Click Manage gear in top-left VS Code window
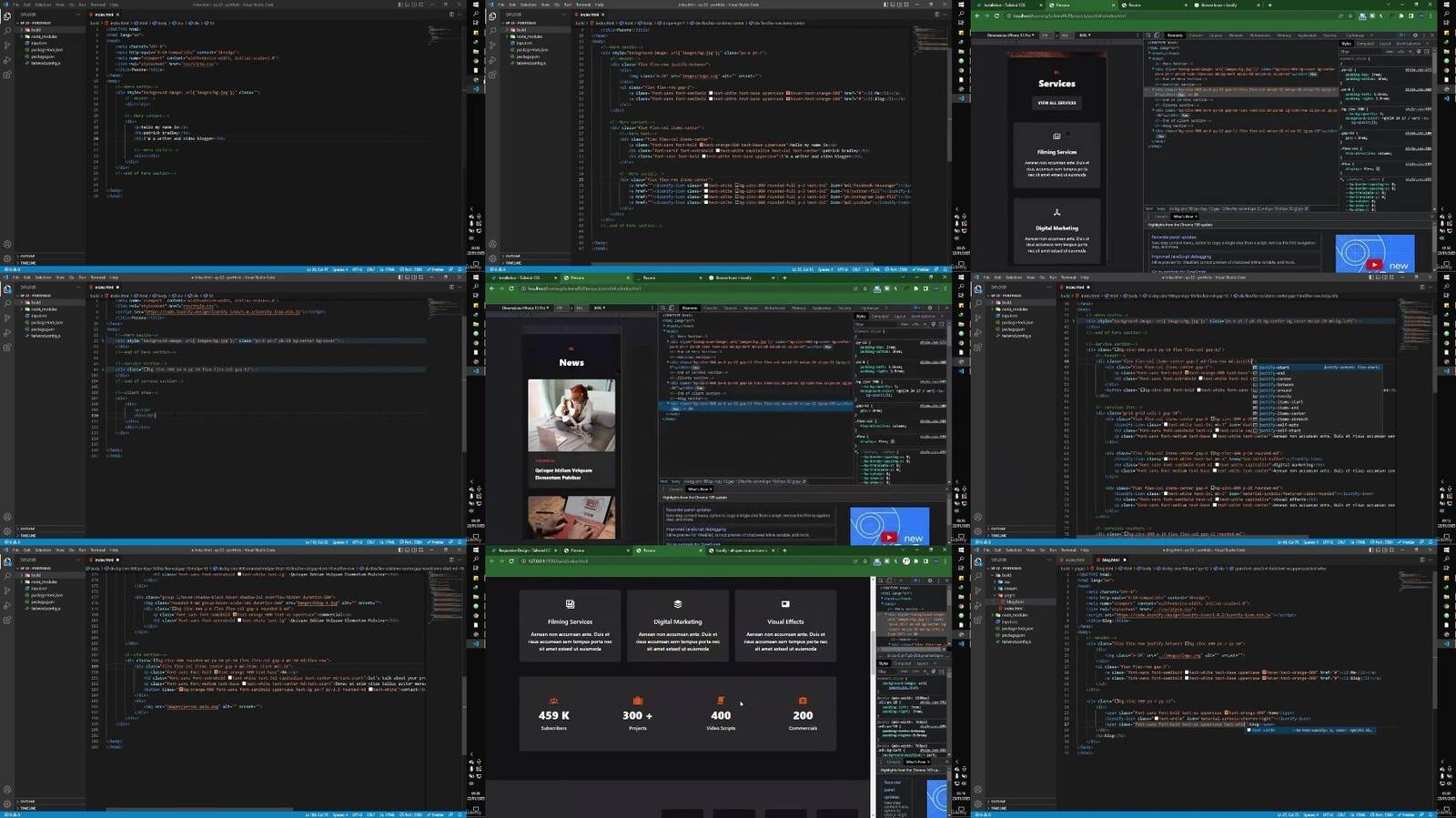1456x818 pixels. [x=7, y=258]
